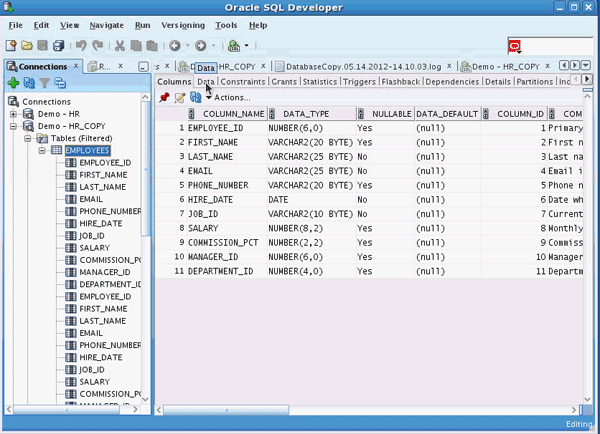Switch to the Statistics tab

pyautogui.click(x=320, y=82)
